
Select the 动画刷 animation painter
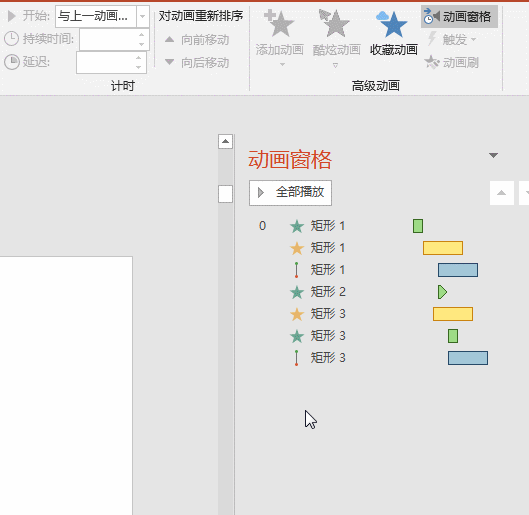pyautogui.click(x=451, y=62)
